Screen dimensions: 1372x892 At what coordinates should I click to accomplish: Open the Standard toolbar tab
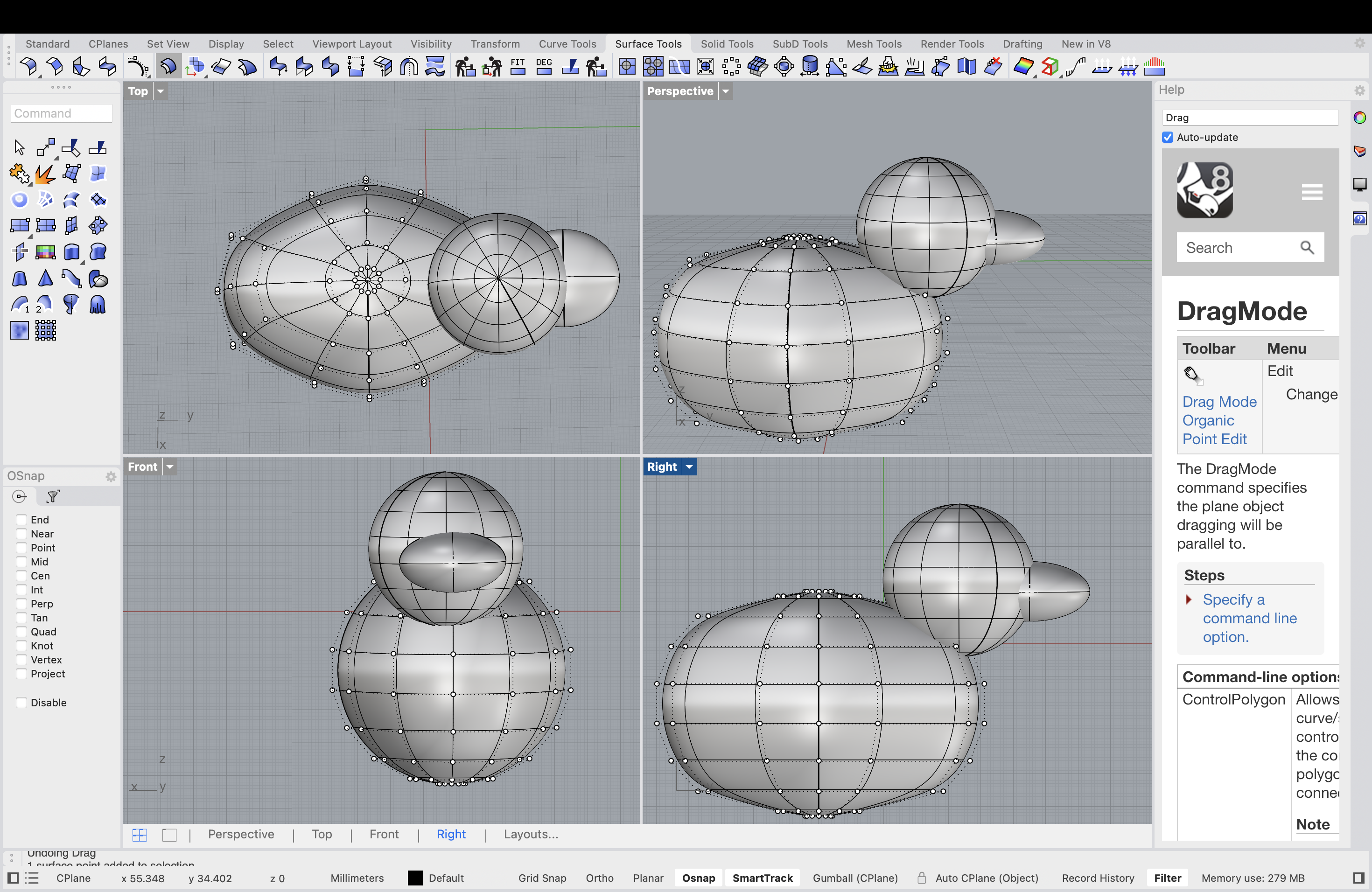tap(47, 44)
